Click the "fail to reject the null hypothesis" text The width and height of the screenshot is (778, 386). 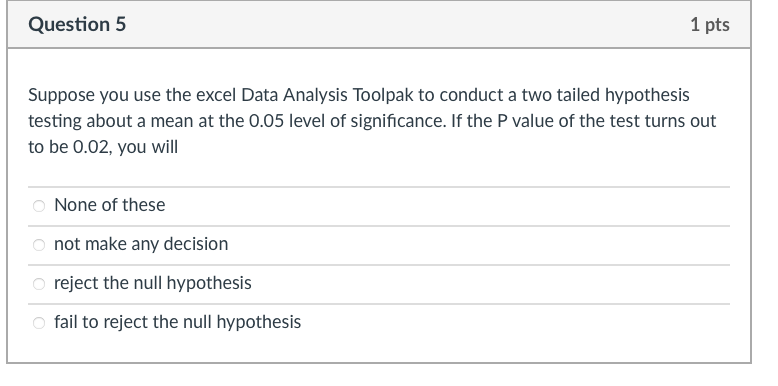178,322
